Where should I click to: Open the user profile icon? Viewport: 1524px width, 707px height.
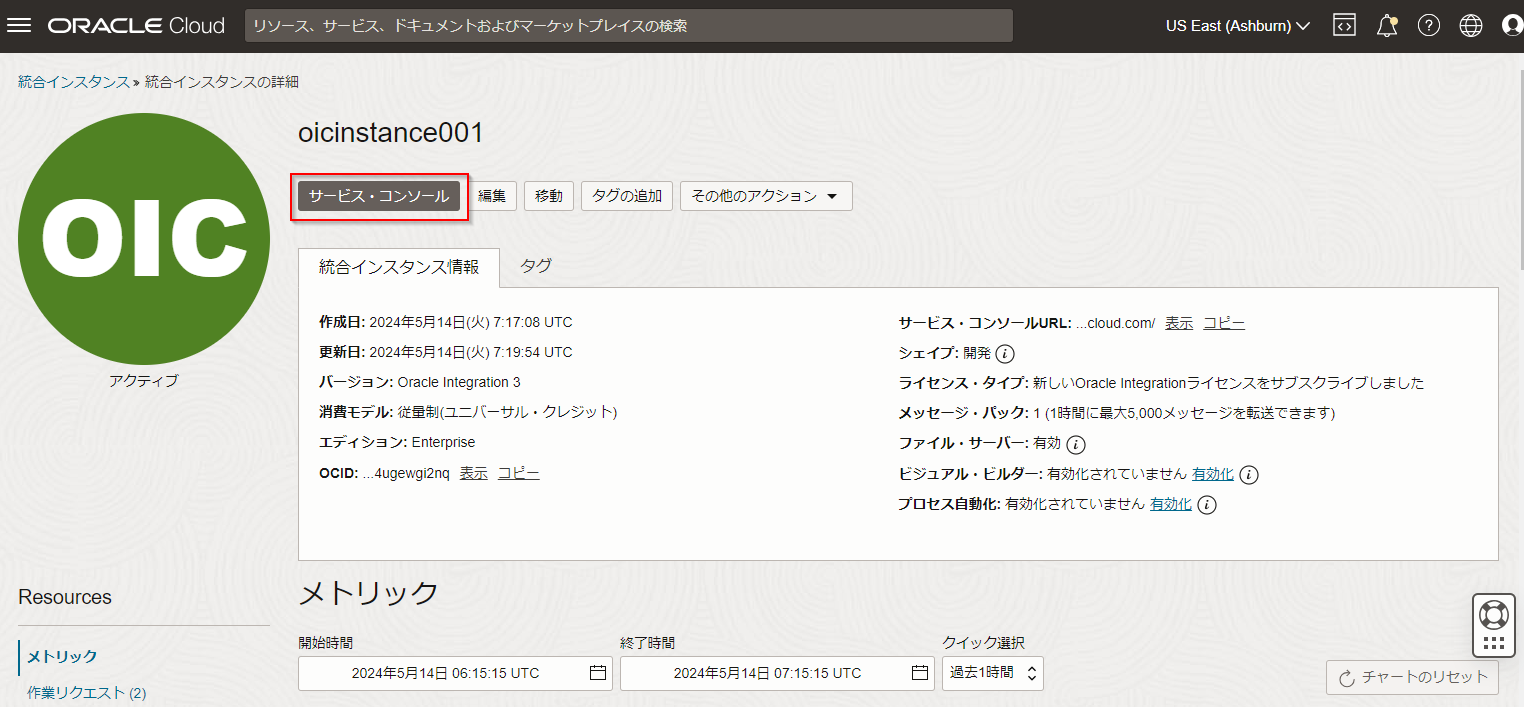(1512, 26)
